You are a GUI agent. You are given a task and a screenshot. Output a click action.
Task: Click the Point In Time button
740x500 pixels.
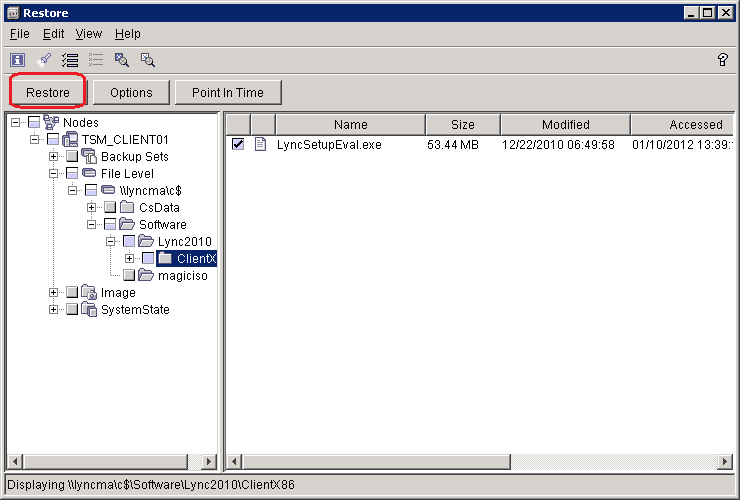pos(228,92)
